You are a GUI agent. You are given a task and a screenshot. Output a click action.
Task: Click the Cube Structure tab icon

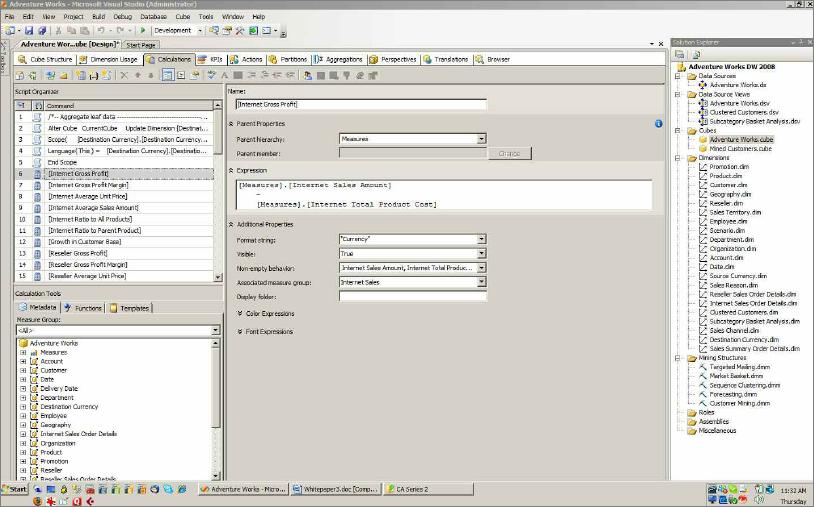coord(22,60)
